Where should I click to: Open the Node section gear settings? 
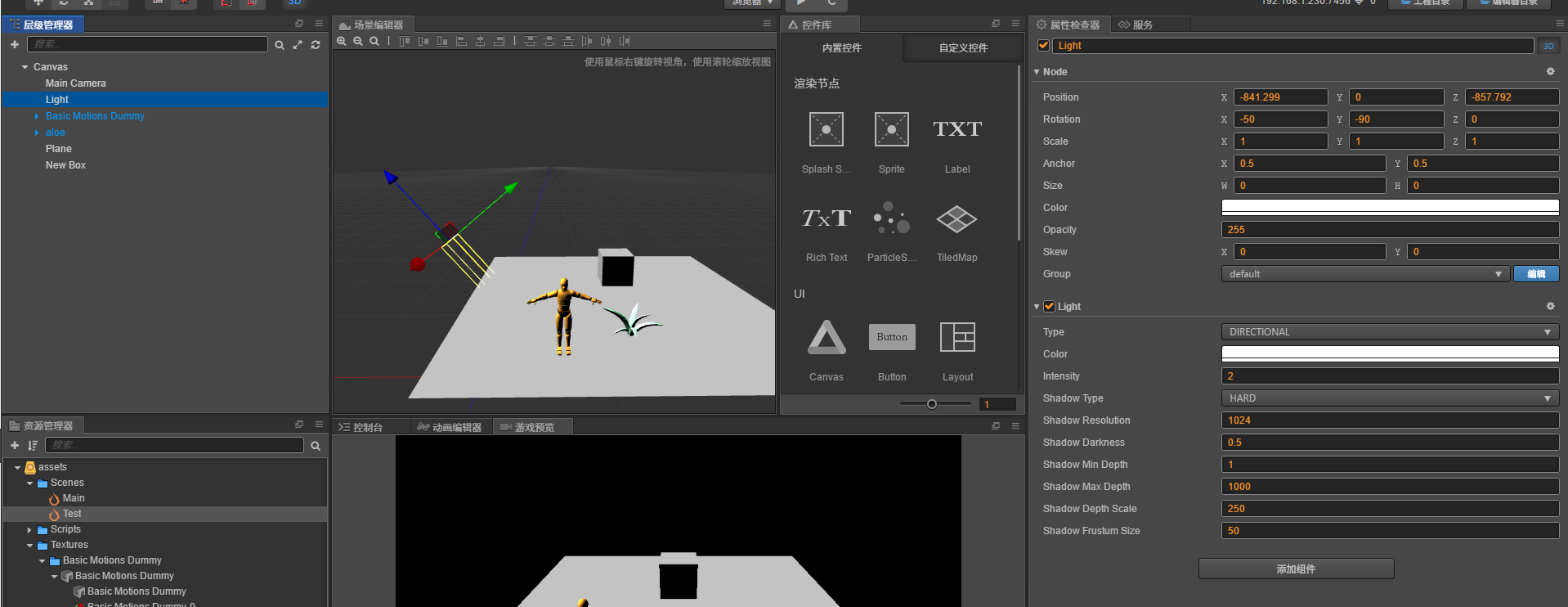click(1550, 72)
